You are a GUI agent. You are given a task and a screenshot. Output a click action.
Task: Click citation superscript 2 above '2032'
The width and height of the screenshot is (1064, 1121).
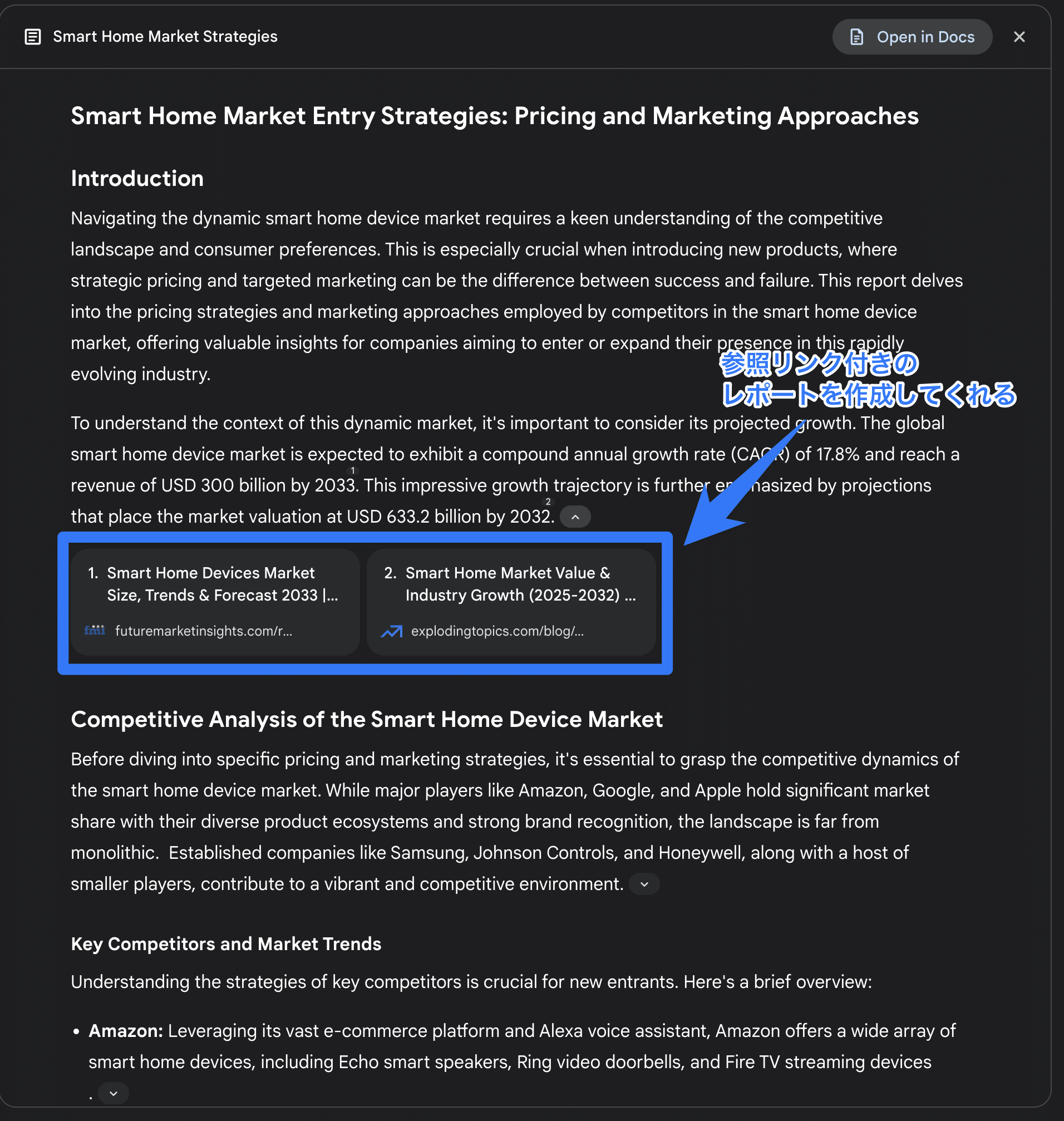tap(548, 501)
